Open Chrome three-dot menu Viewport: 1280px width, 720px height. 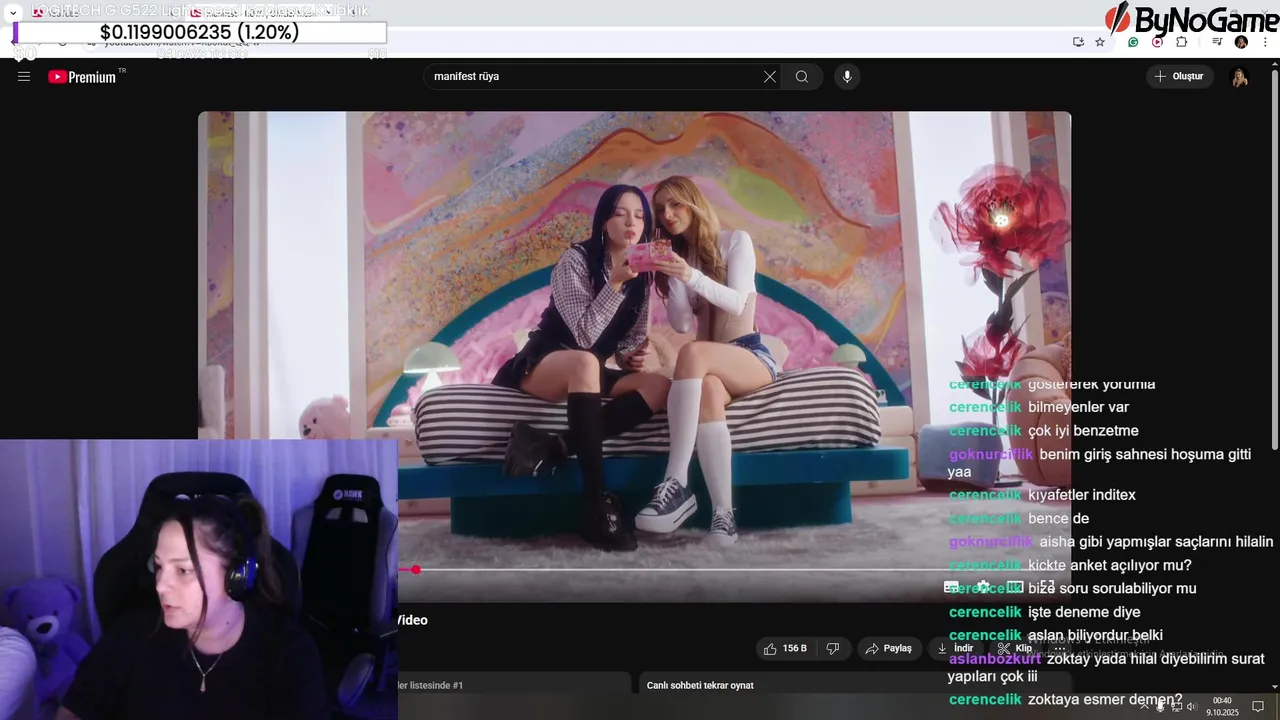click(x=1266, y=42)
